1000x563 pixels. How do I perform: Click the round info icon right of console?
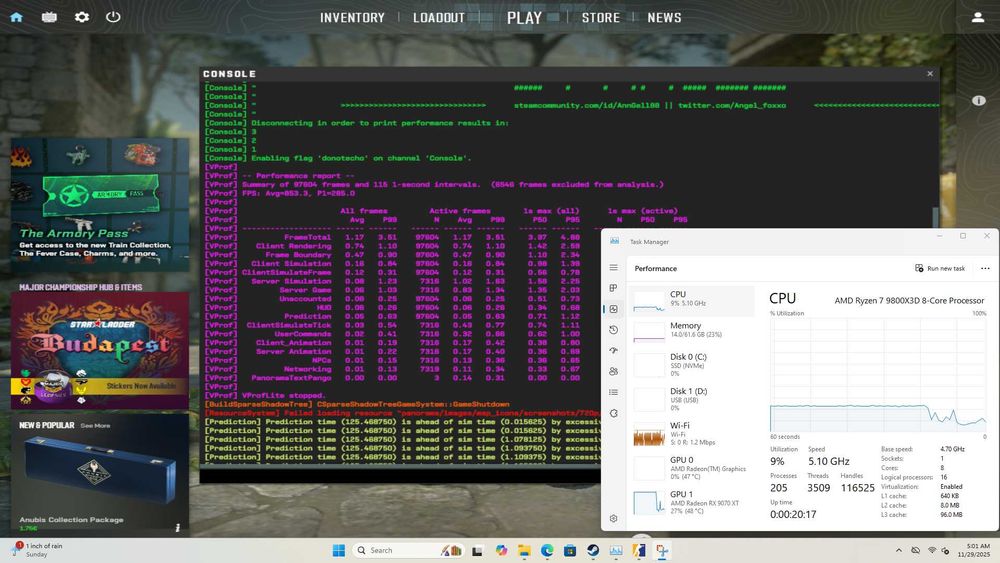[978, 100]
